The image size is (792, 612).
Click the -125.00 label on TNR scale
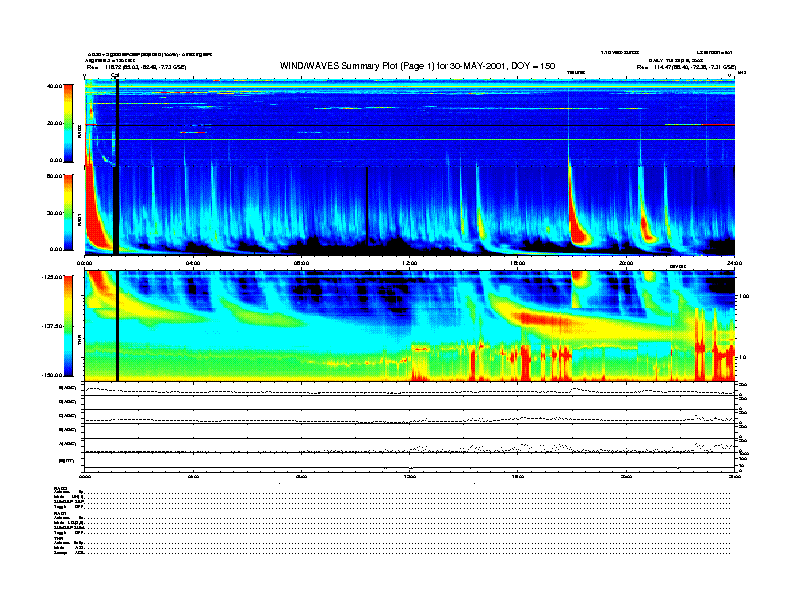pyautogui.click(x=52, y=277)
